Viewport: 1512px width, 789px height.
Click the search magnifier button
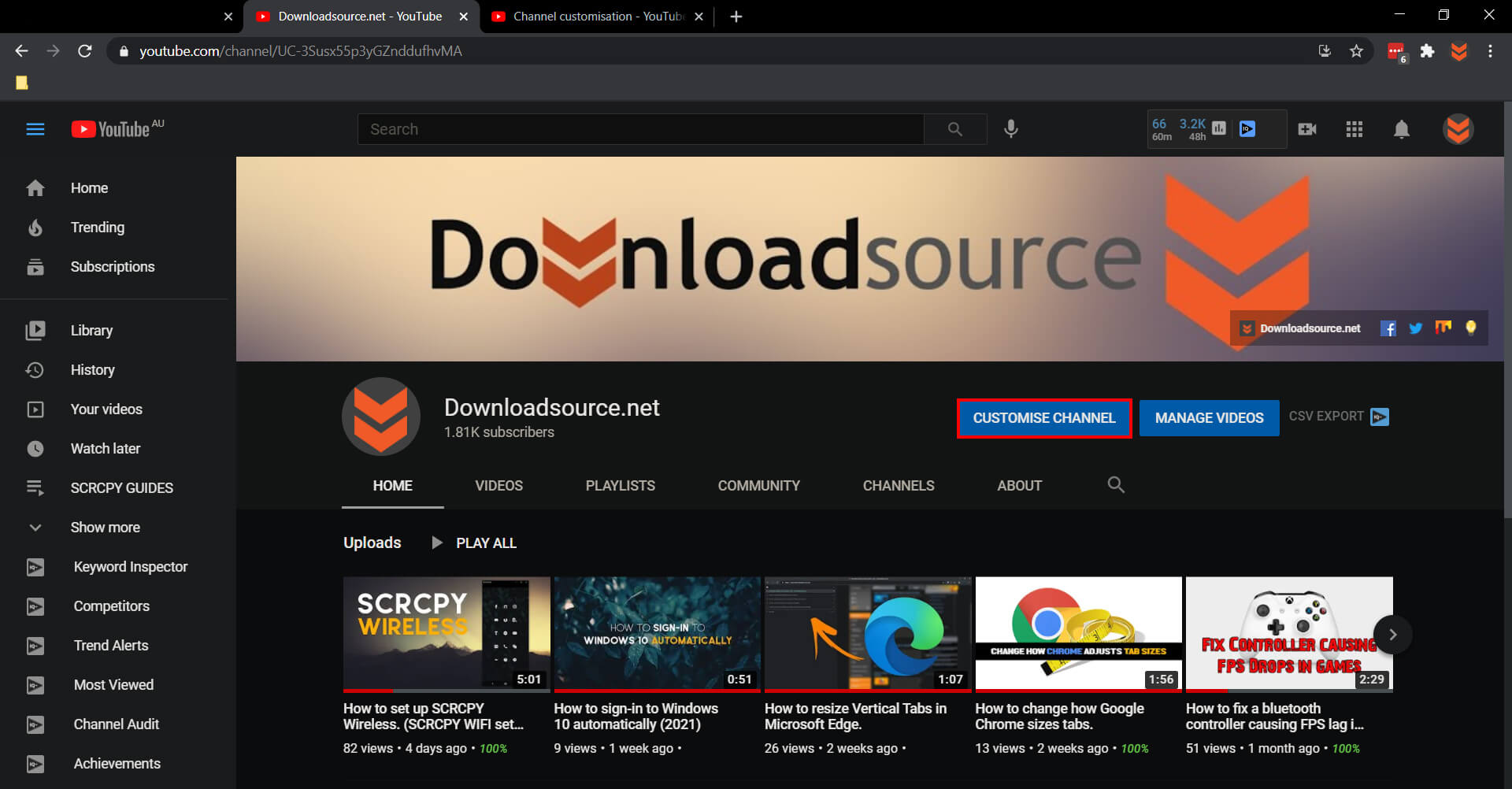point(955,129)
